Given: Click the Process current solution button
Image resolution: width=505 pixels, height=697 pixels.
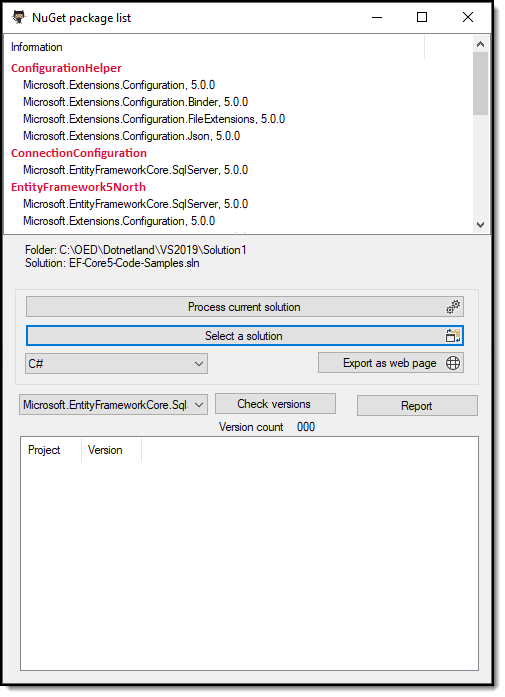Looking at the screenshot, I should point(244,307).
